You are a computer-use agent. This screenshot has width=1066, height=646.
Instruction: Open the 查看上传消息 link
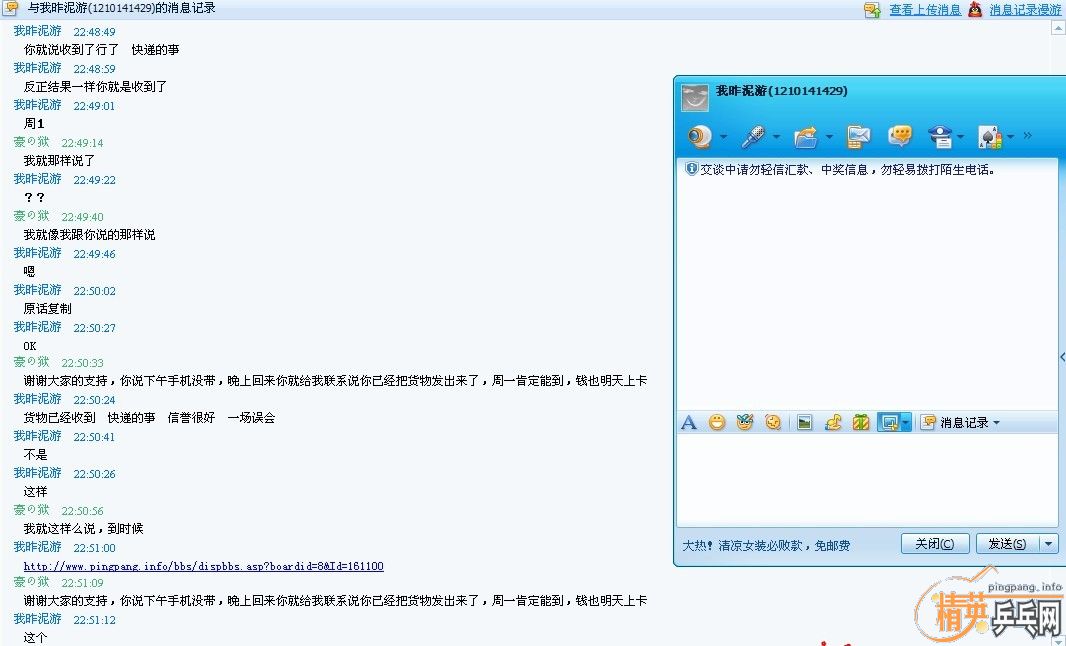point(925,10)
